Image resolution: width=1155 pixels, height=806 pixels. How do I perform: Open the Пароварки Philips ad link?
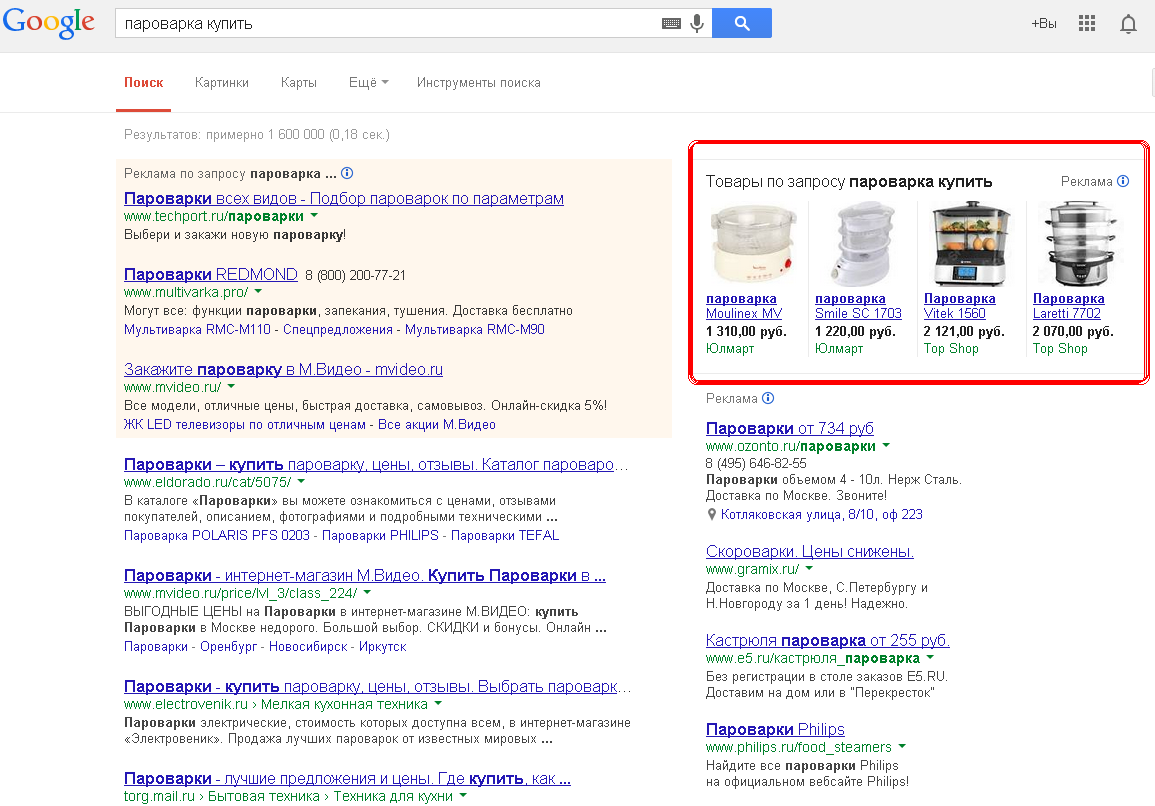pyautogui.click(x=775, y=729)
